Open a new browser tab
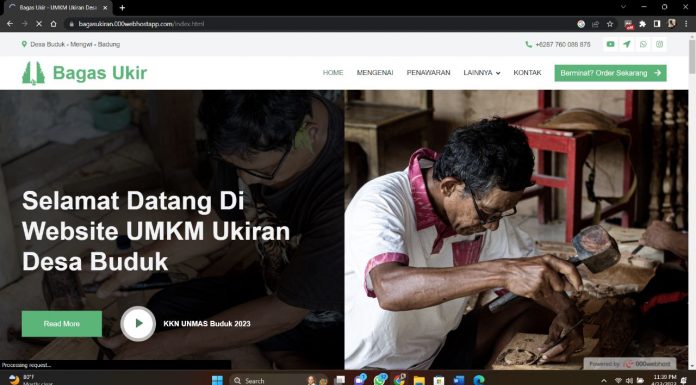Image resolution: width=696 pixels, height=385 pixels. pyautogui.click(x=122, y=8)
